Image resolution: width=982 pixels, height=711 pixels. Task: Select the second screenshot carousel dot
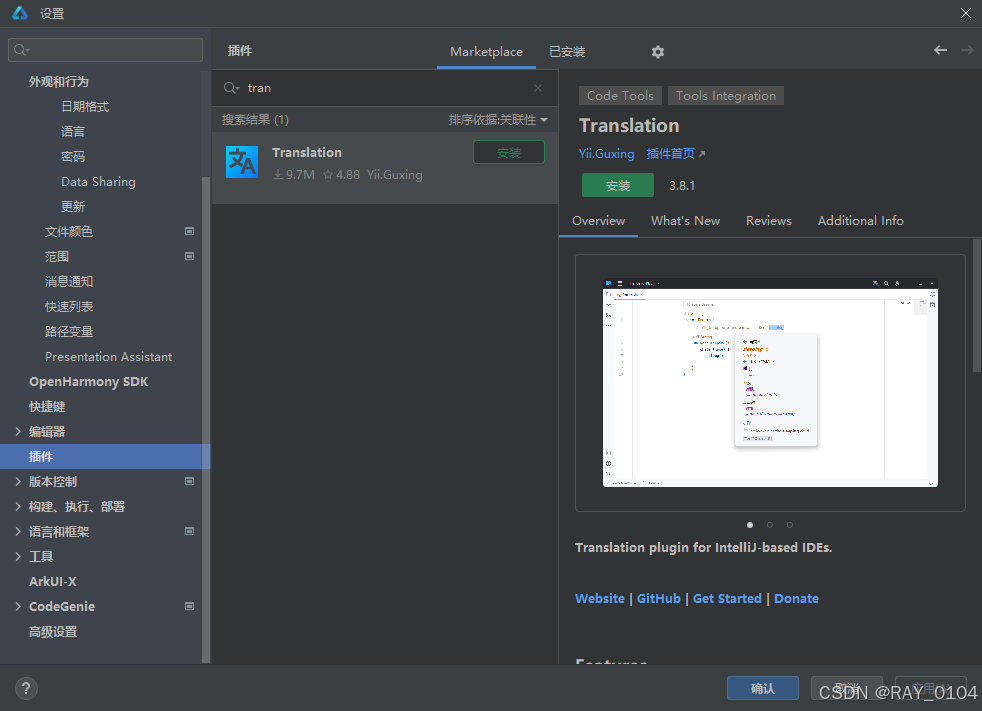tap(770, 525)
